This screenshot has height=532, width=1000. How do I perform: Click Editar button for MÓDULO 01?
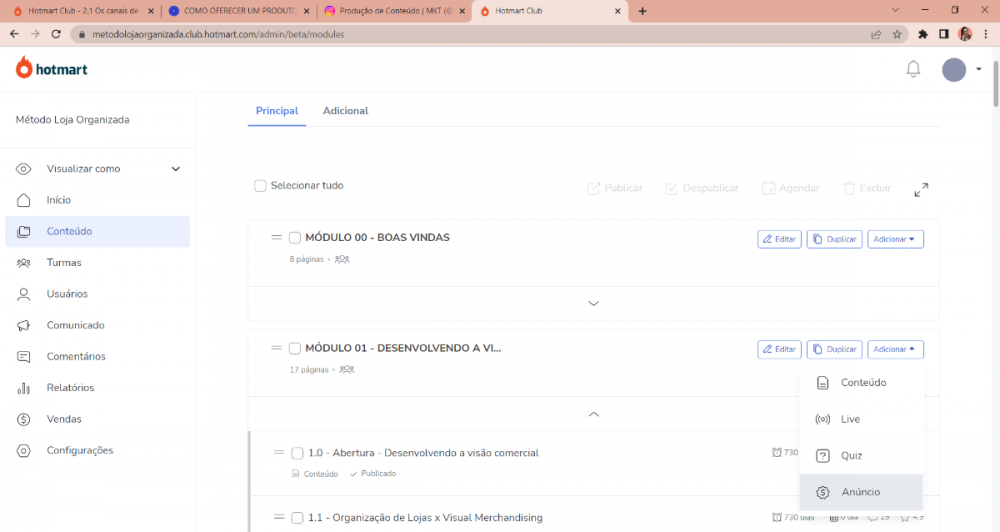click(x=779, y=349)
